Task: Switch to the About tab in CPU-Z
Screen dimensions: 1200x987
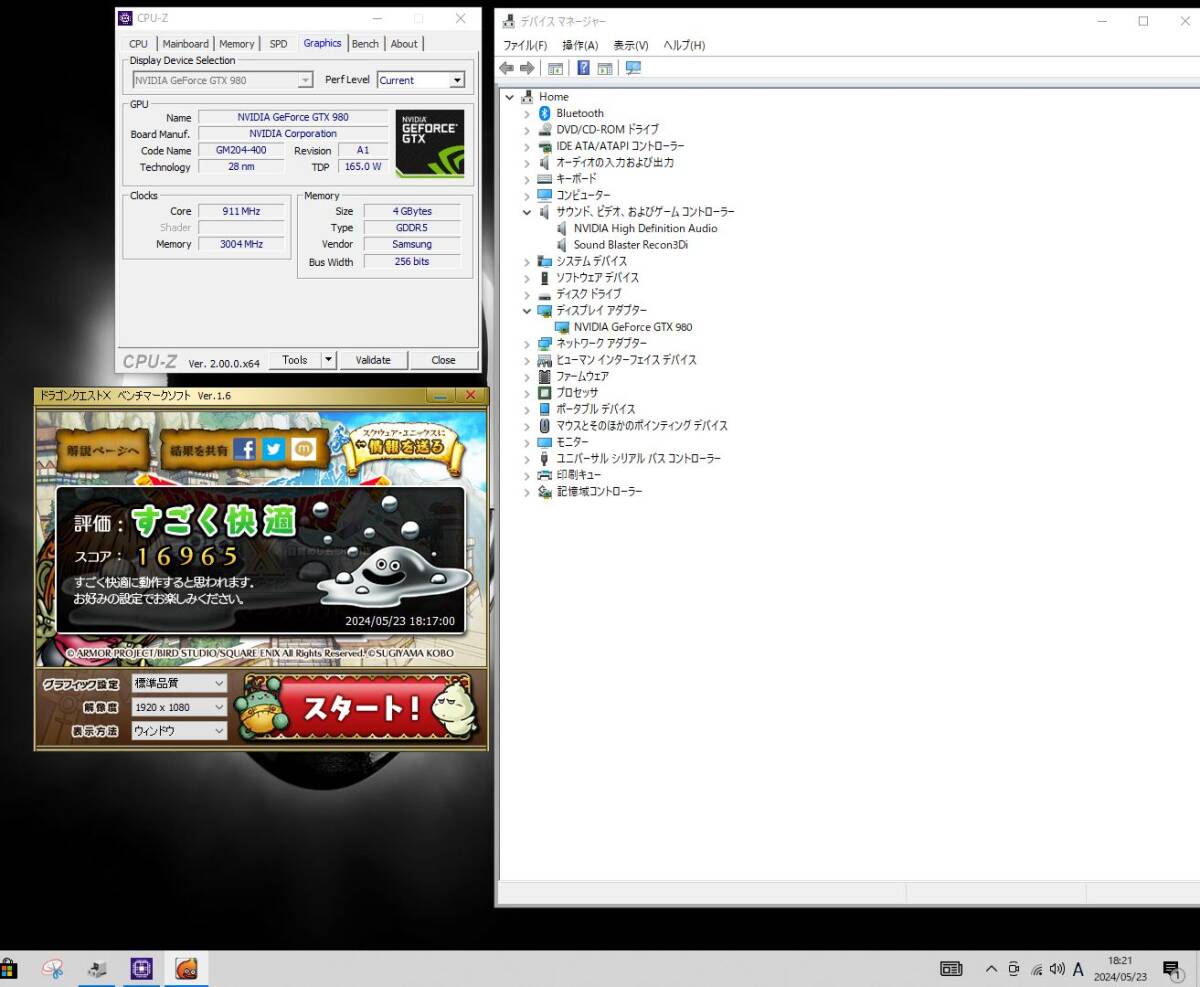Action: click(404, 44)
